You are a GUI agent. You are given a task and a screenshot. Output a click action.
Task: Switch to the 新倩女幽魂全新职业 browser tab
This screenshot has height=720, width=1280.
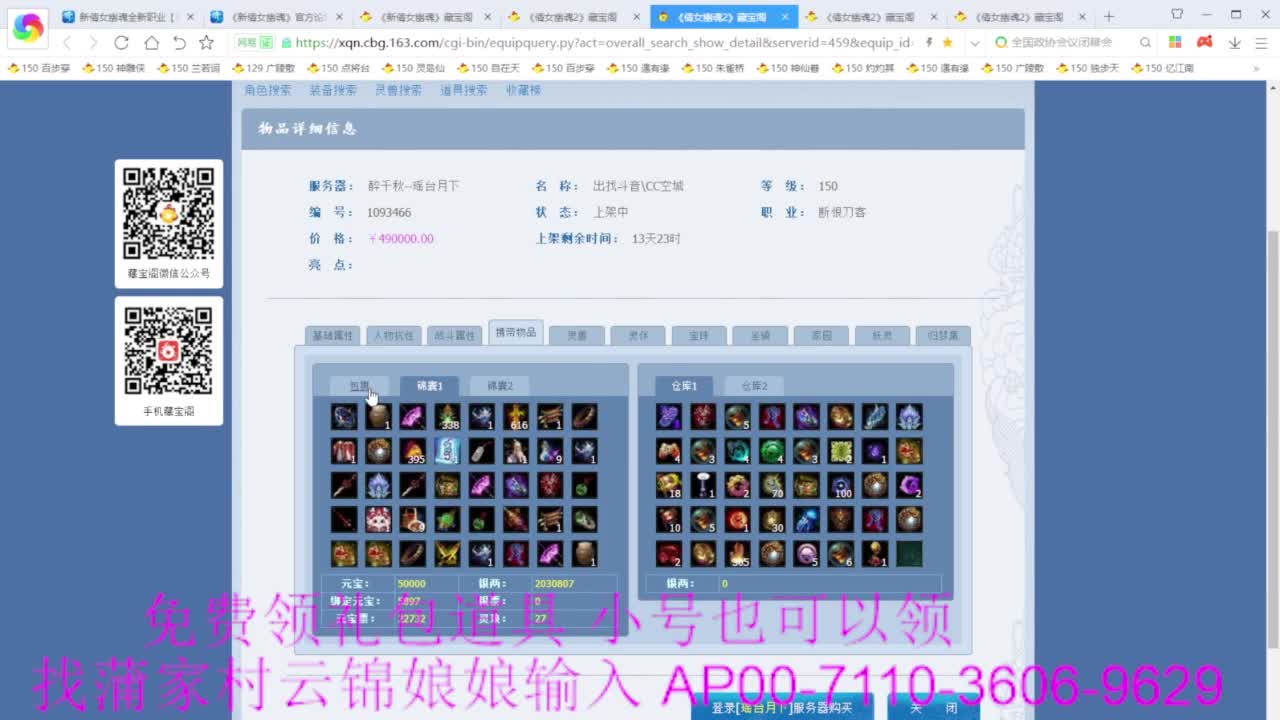coord(128,17)
